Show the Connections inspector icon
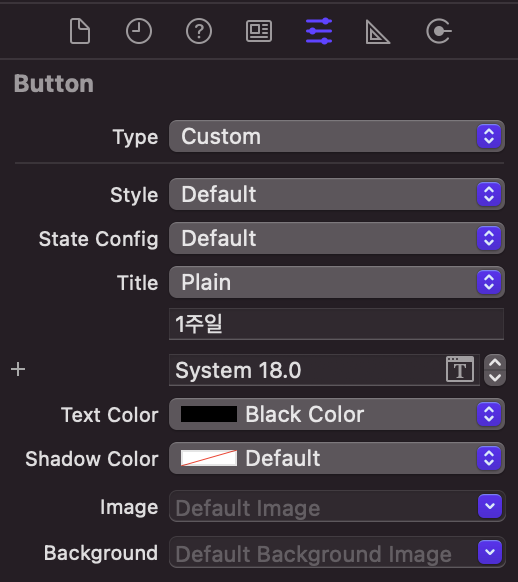 tap(439, 32)
